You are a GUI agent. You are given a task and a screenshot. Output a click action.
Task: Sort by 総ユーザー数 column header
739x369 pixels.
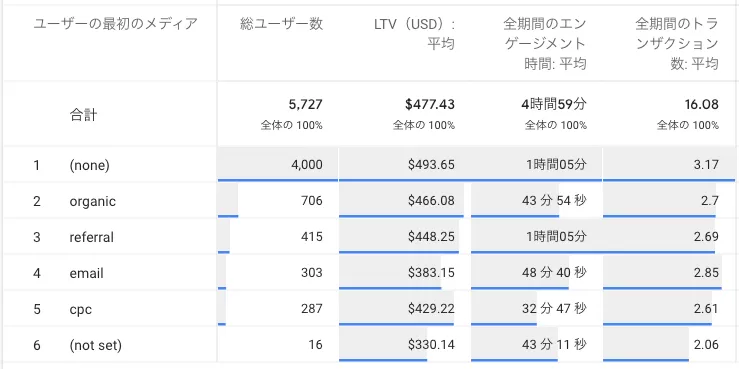[281, 24]
